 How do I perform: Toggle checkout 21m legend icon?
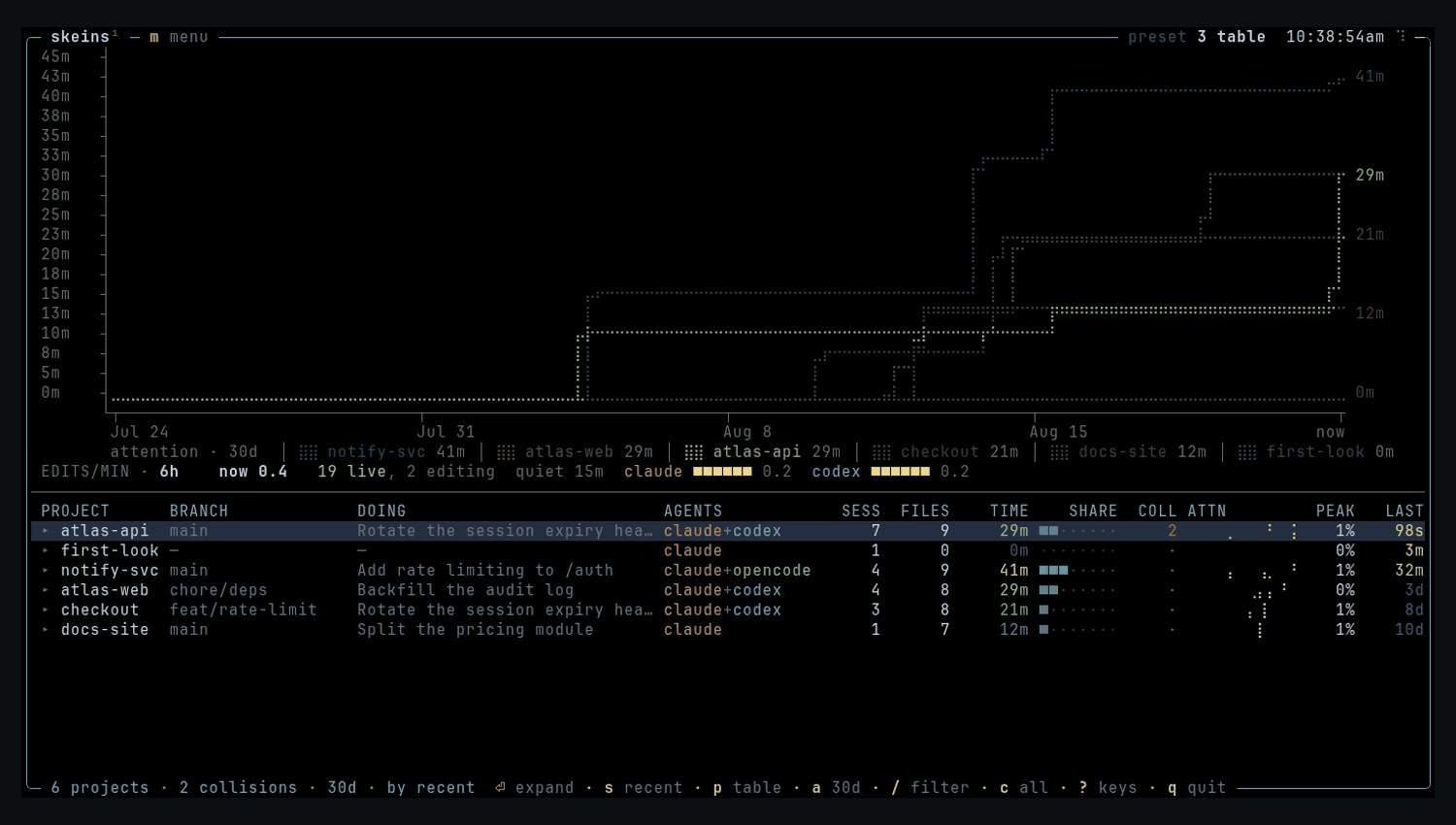(x=881, y=452)
